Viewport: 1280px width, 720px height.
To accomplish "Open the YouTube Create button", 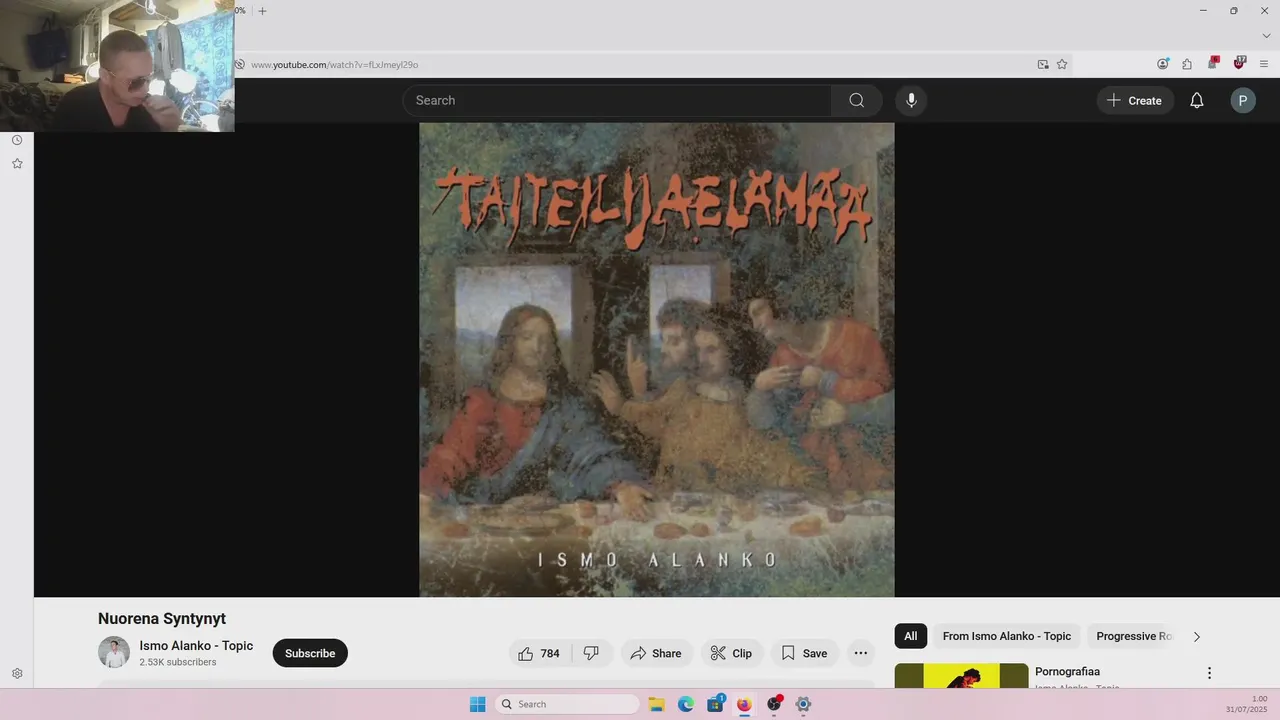I will [x=1135, y=100].
